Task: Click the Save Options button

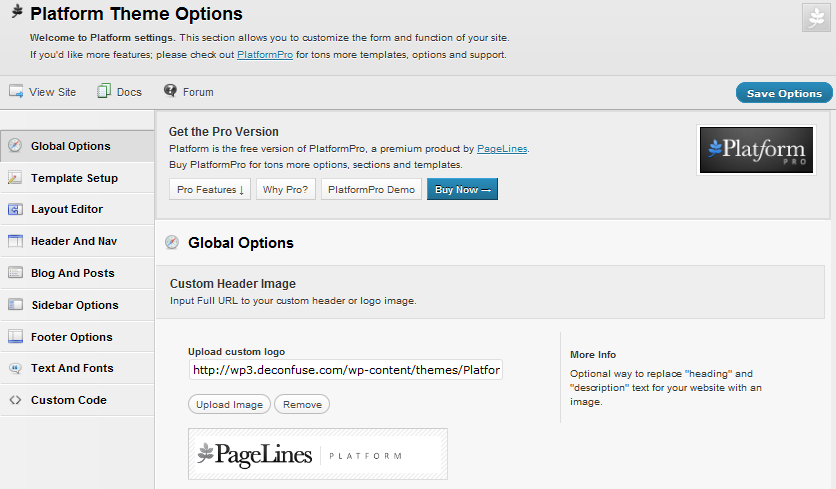Action: coord(784,93)
